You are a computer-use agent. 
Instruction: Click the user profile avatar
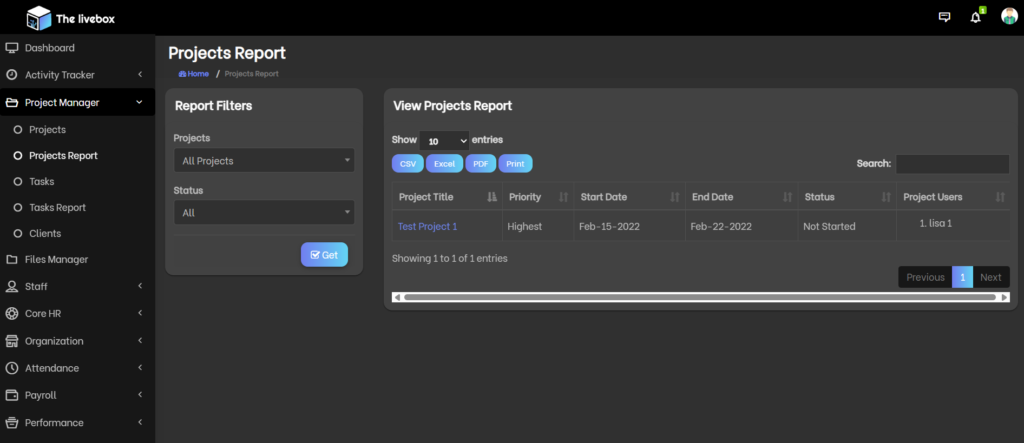coord(1009,17)
